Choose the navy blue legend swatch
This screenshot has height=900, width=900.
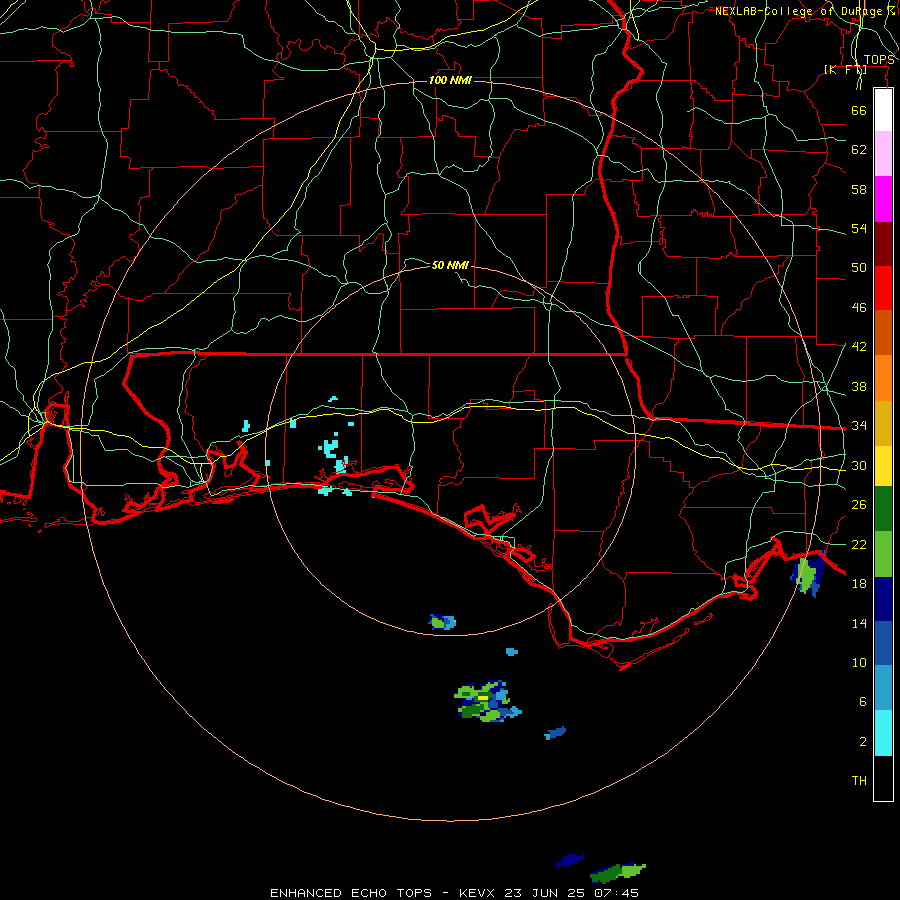coord(883,599)
